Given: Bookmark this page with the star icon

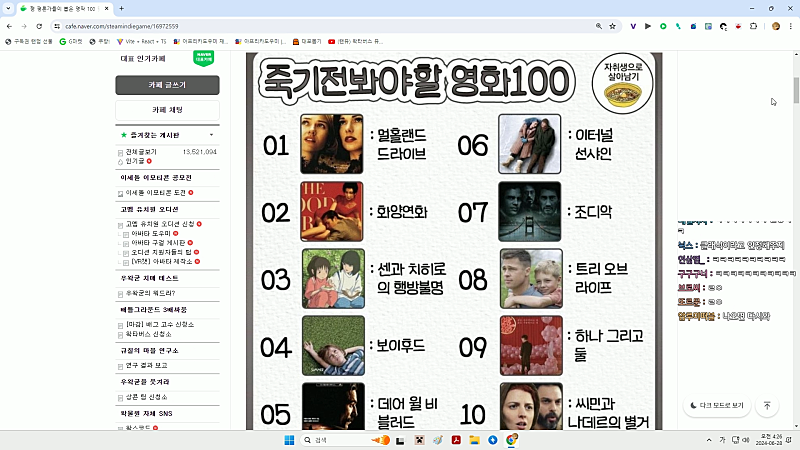Looking at the screenshot, I should point(612,26).
